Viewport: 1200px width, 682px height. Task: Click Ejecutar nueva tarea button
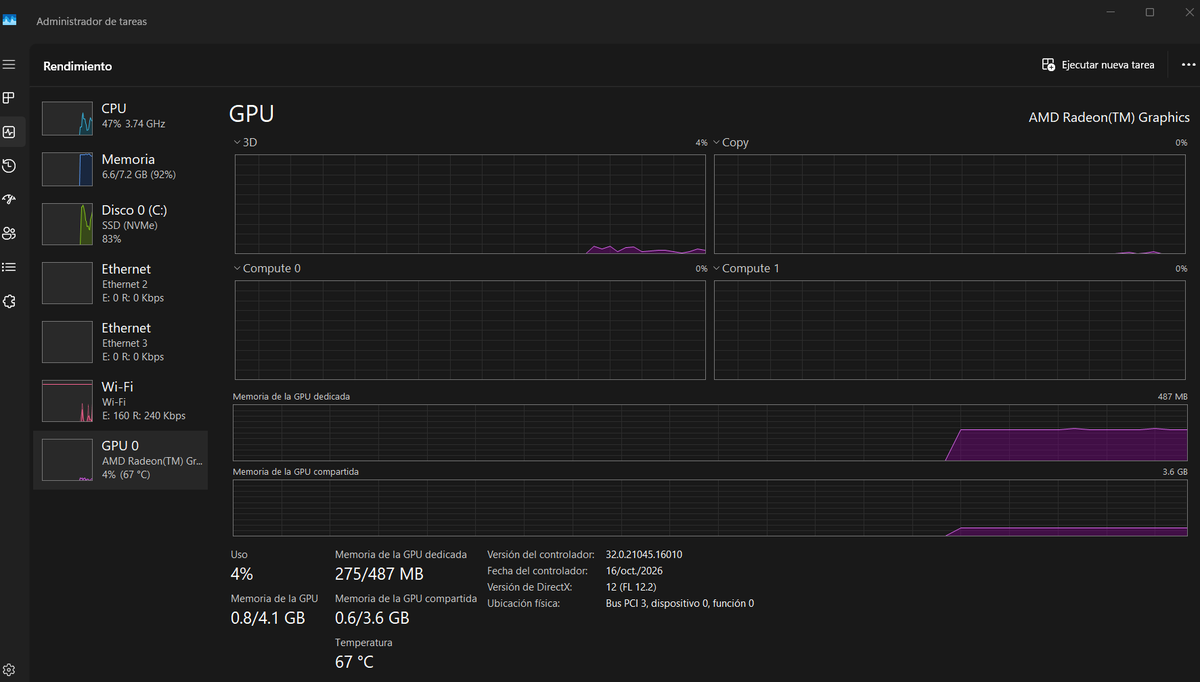click(x=1098, y=65)
